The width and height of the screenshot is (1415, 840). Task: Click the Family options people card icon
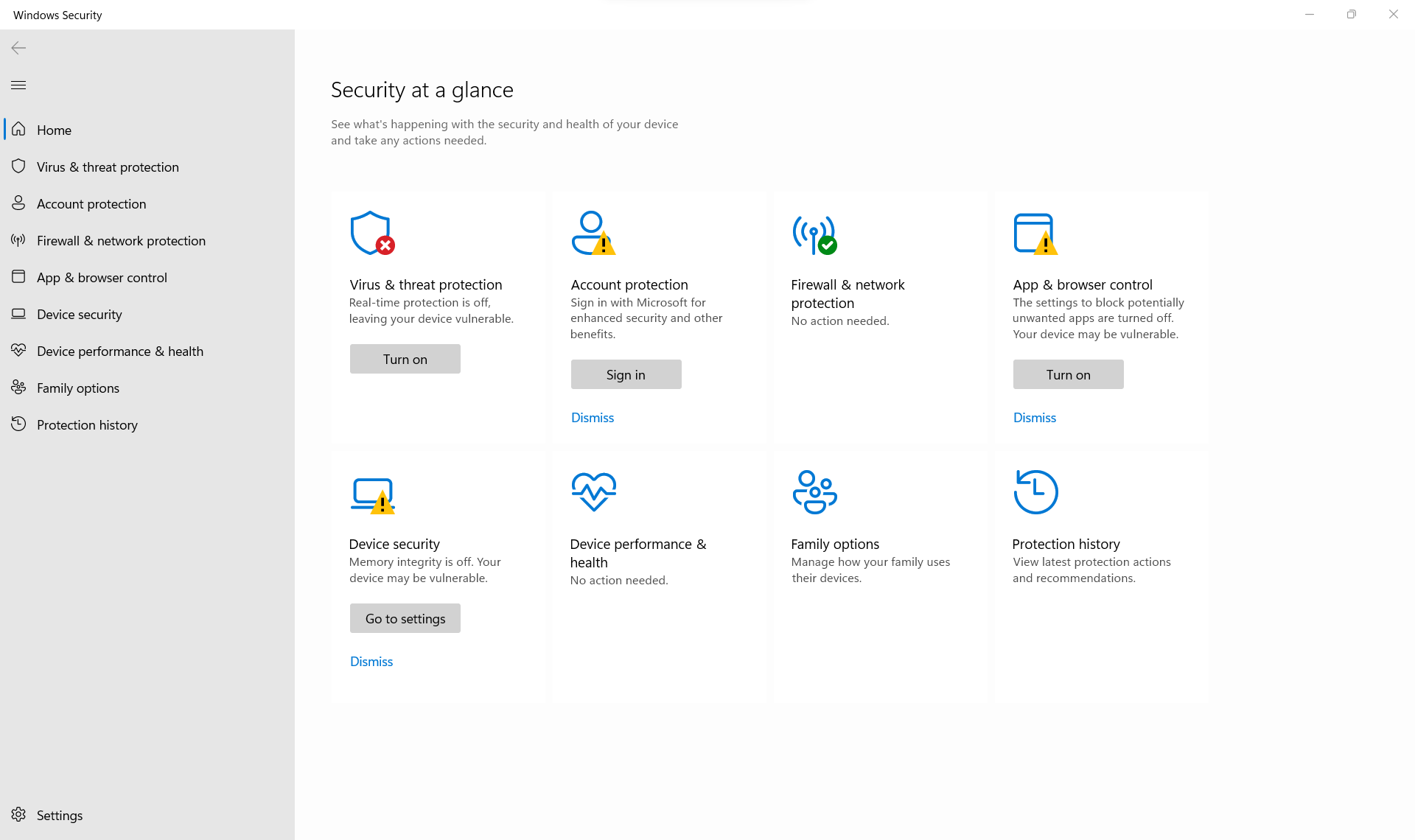click(x=814, y=492)
